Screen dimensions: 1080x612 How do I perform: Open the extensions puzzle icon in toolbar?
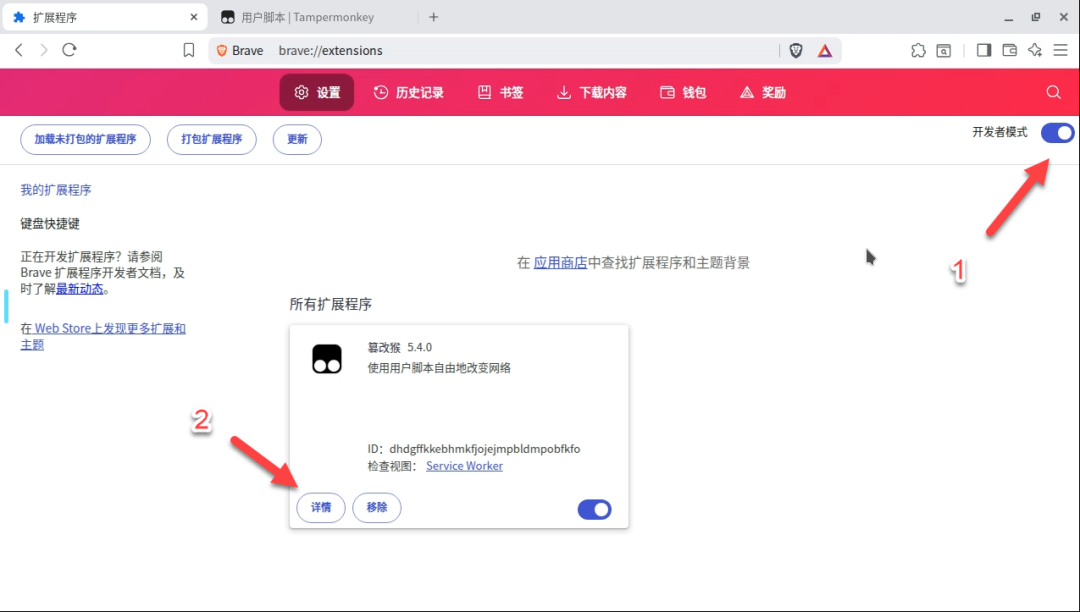coord(918,50)
